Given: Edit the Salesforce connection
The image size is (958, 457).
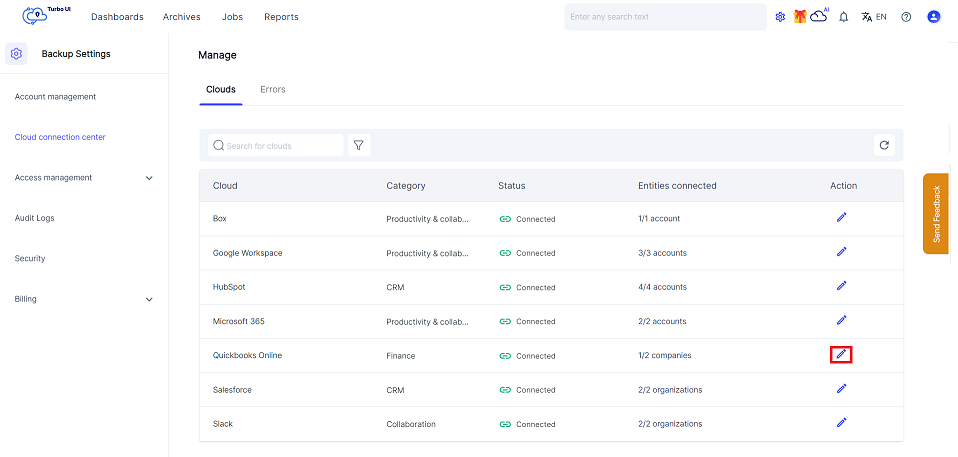Looking at the screenshot, I should point(841,388).
